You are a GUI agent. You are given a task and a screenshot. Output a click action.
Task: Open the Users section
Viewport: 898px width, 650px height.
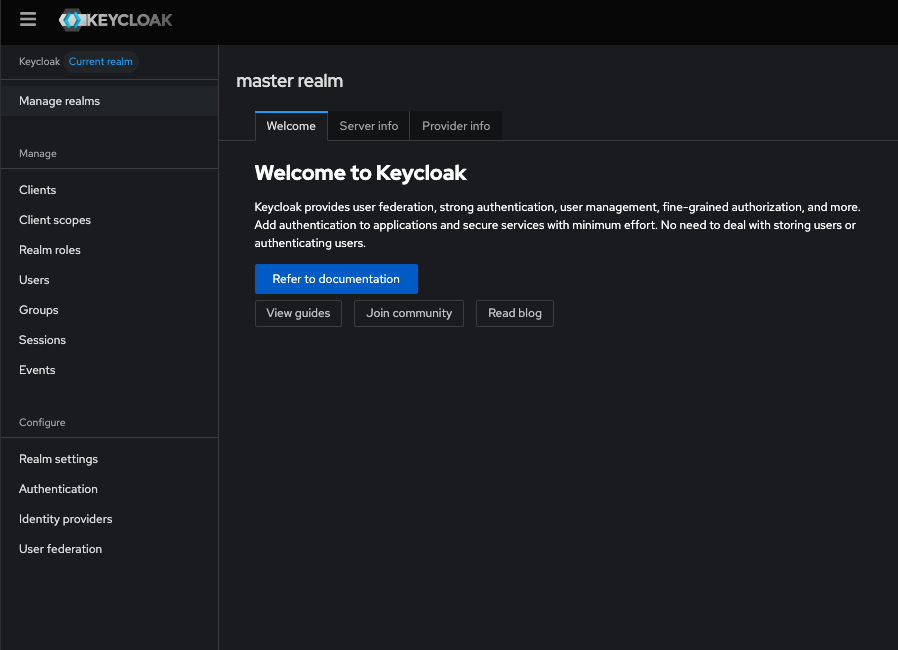(33, 279)
